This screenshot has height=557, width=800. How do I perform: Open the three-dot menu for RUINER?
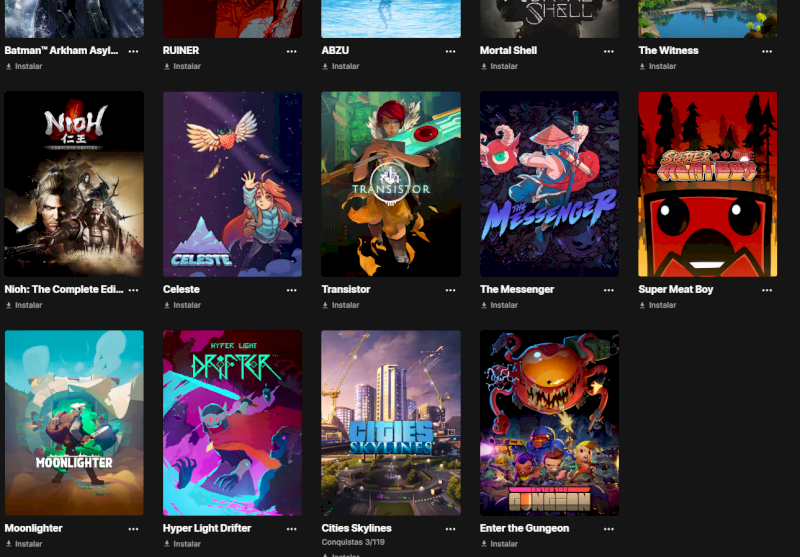[x=291, y=51]
